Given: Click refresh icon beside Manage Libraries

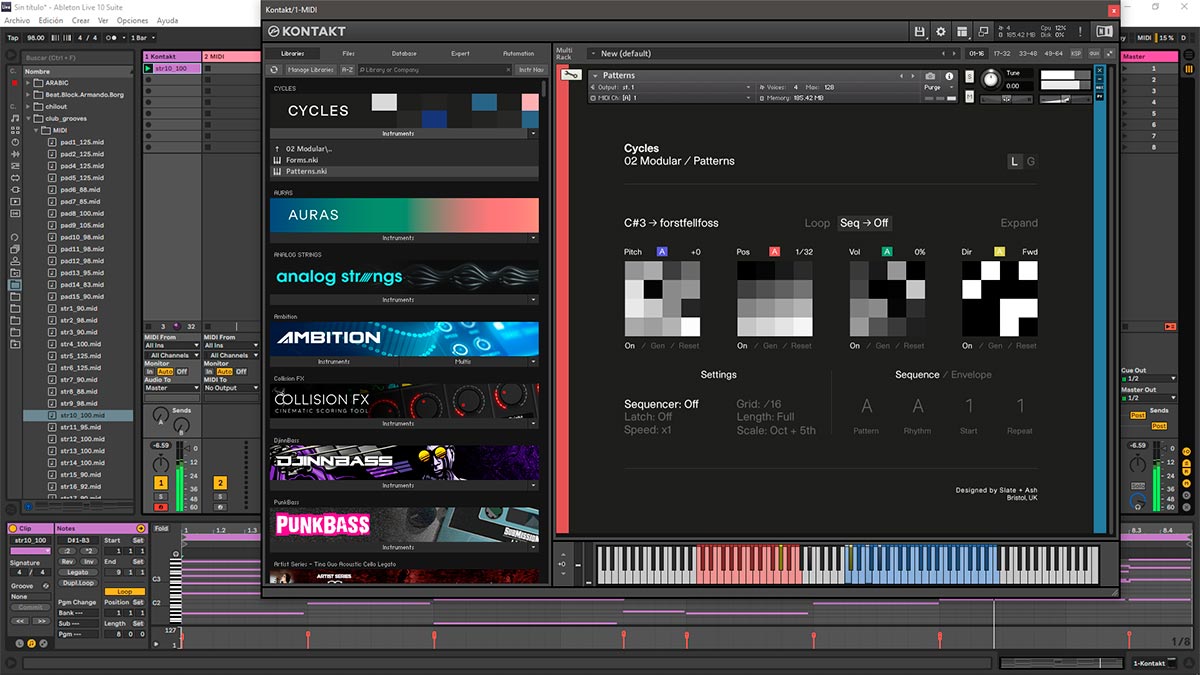Looking at the screenshot, I should click(x=275, y=70).
